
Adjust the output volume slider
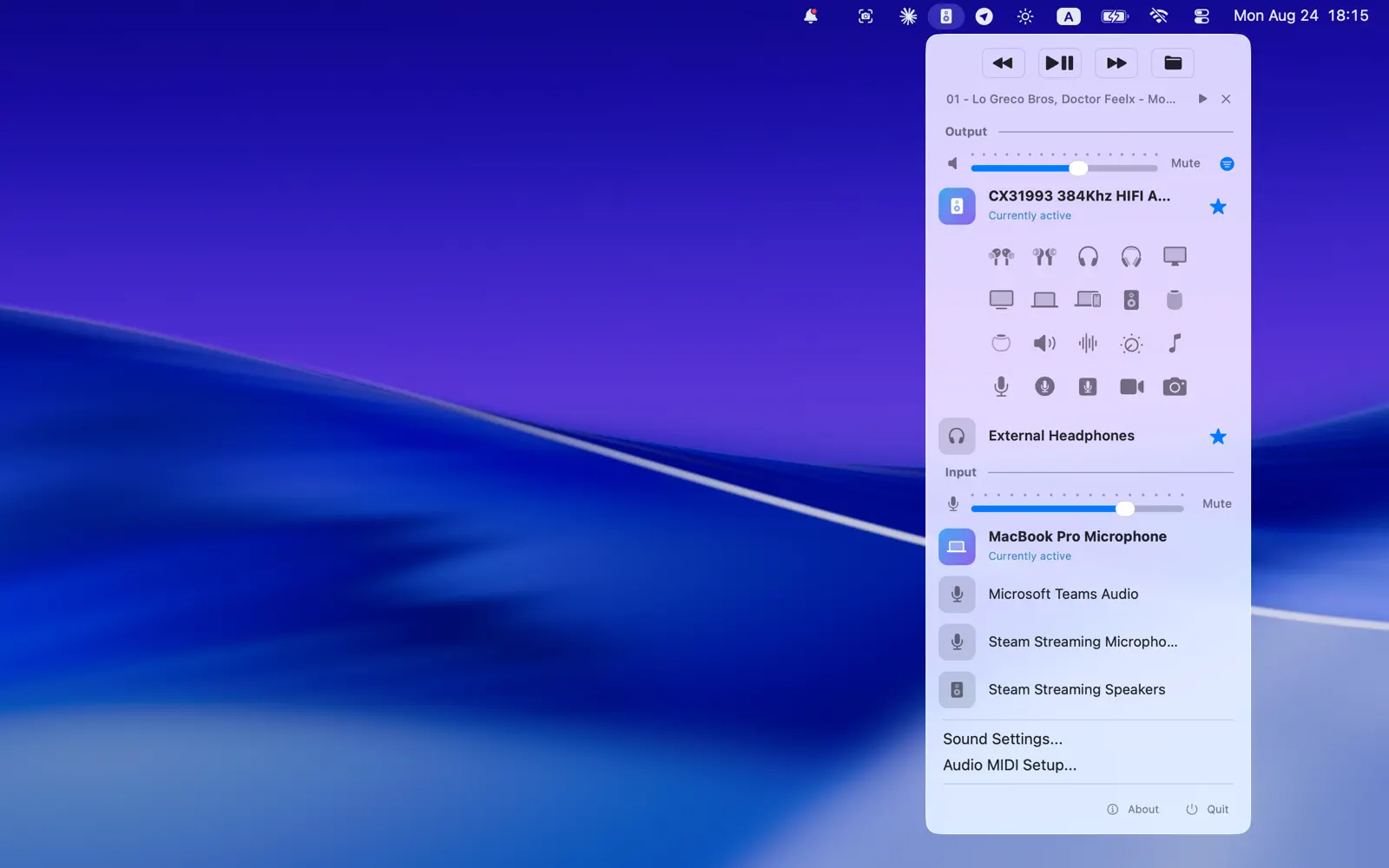pyautogui.click(x=1064, y=168)
